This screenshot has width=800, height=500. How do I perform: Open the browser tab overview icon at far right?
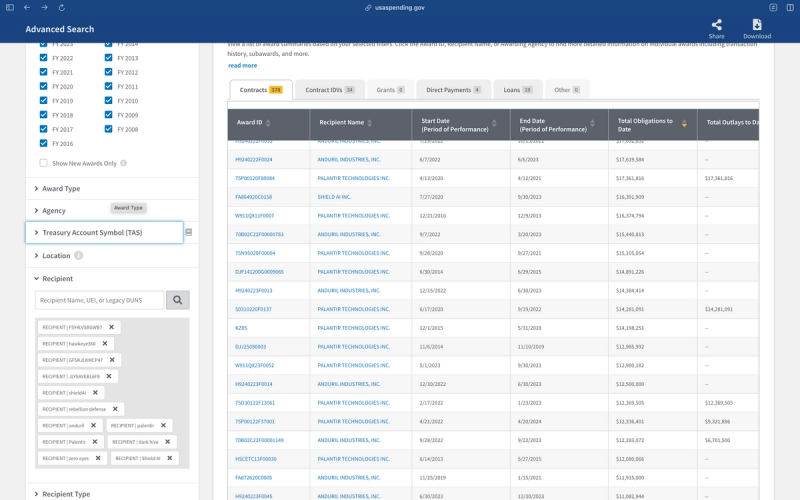pyautogui.click(x=790, y=8)
